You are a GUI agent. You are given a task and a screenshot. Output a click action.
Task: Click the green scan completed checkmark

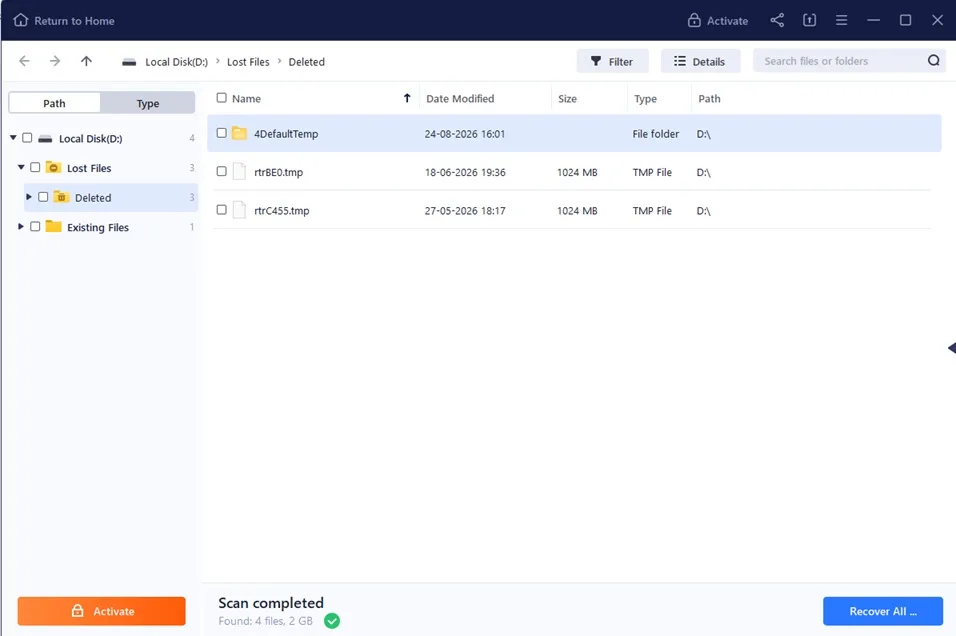point(332,621)
